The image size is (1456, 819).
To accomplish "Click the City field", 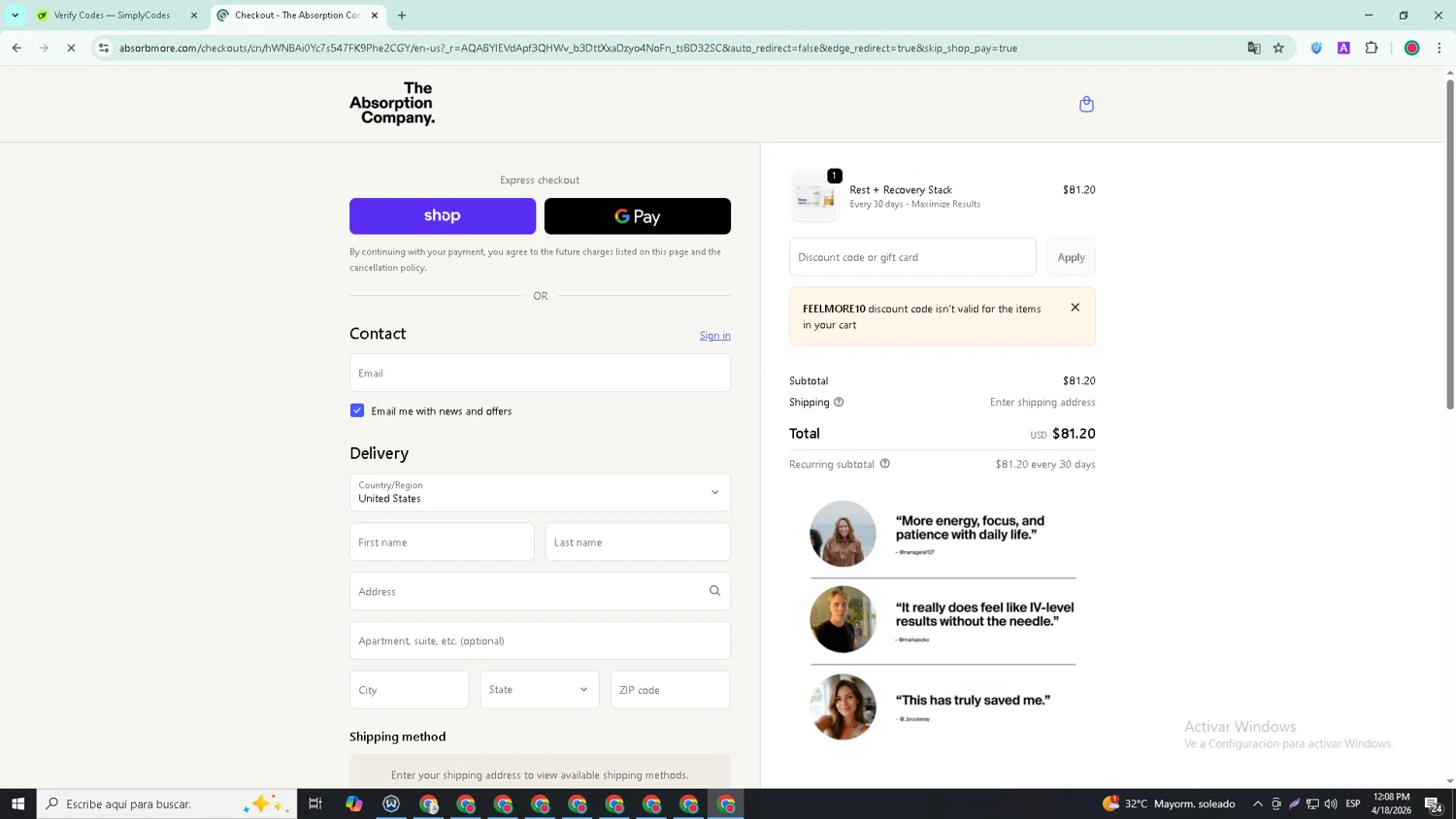I will click(x=410, y=690).
